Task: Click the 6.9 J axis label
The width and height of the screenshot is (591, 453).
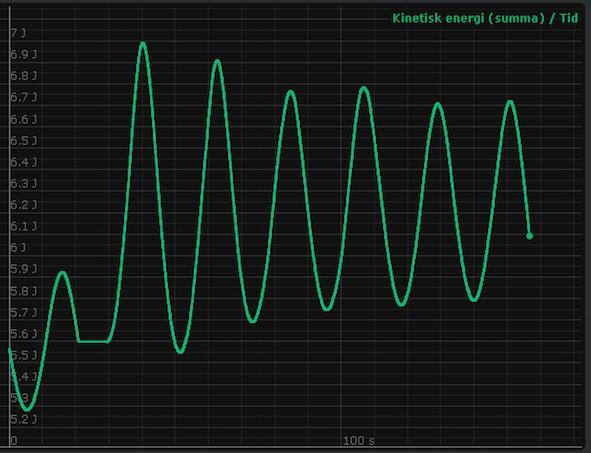Action: tap(24, 55)
